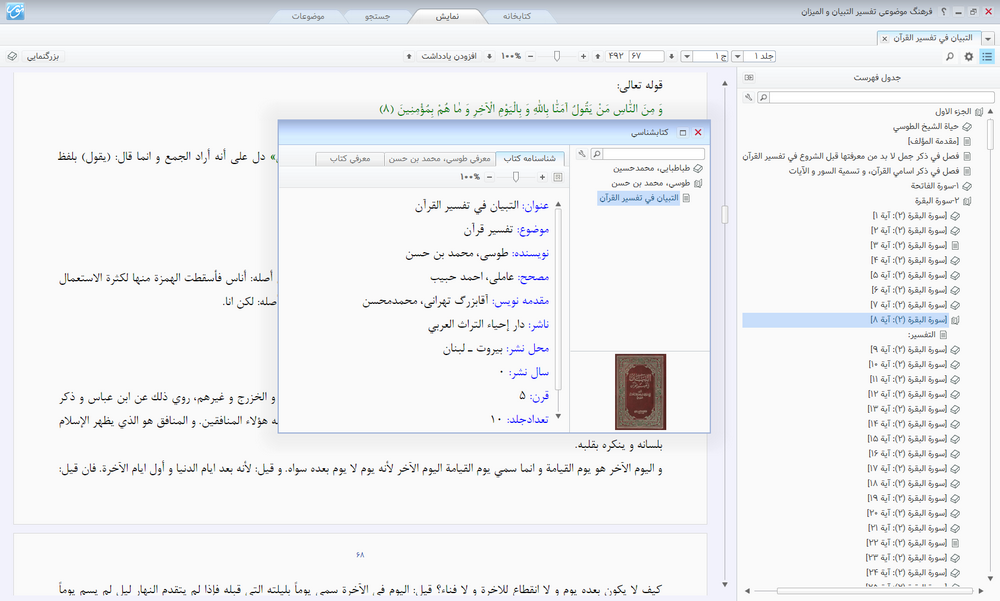Screen dimensions: 1000x601
Task: Click the main document scroll down arrow
Action: coord(724,584)
